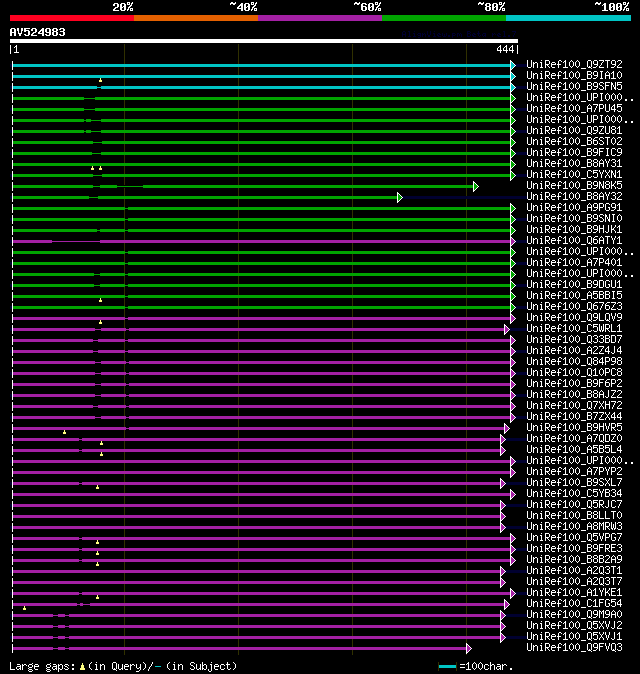The height and width of the screenshot is (674, 640).
Task: Click the UniRef100_A7PYP2 label
Action: tap(574, 472)
